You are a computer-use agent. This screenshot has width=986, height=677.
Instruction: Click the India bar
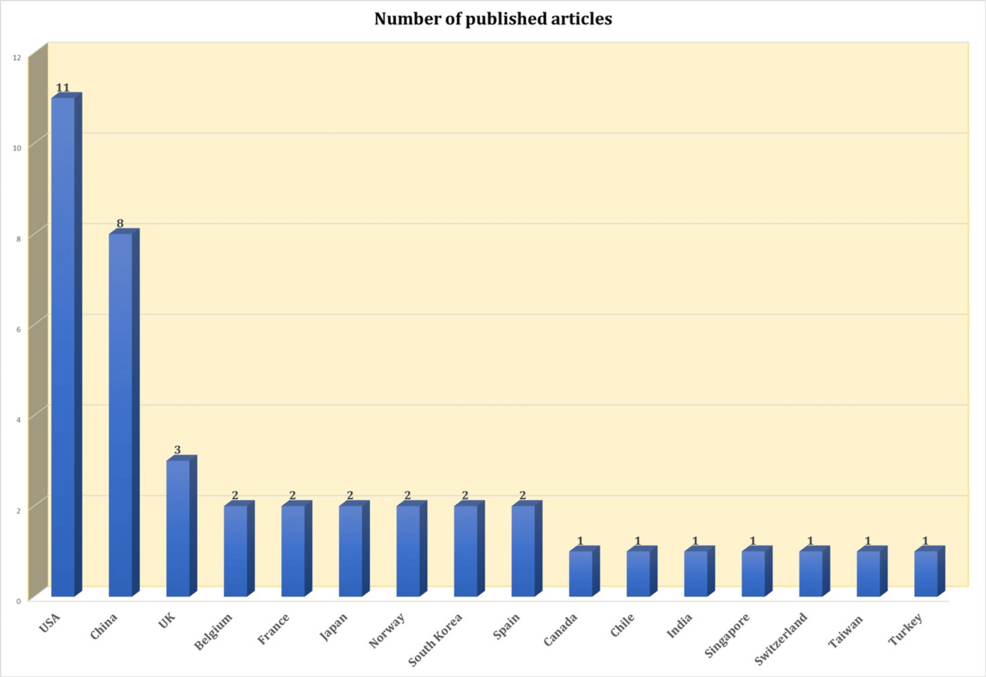[696, 573]
